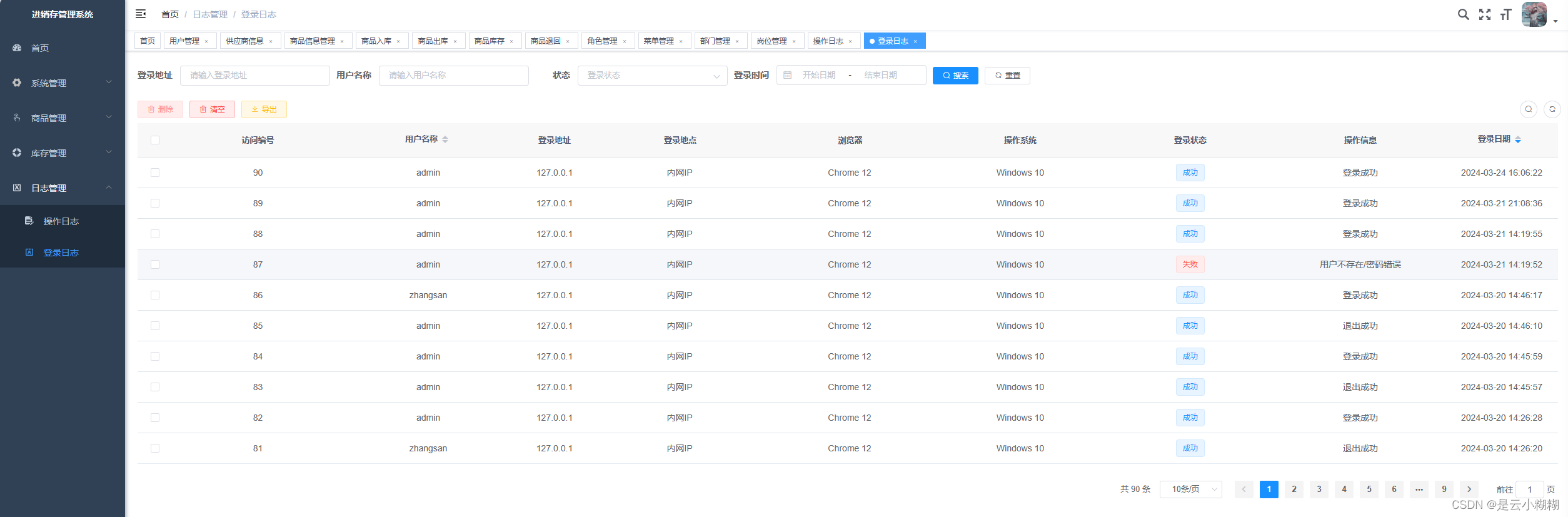Click the 前往 page number input
The height and width of the screenshot is (517, 1568).
1530,489
